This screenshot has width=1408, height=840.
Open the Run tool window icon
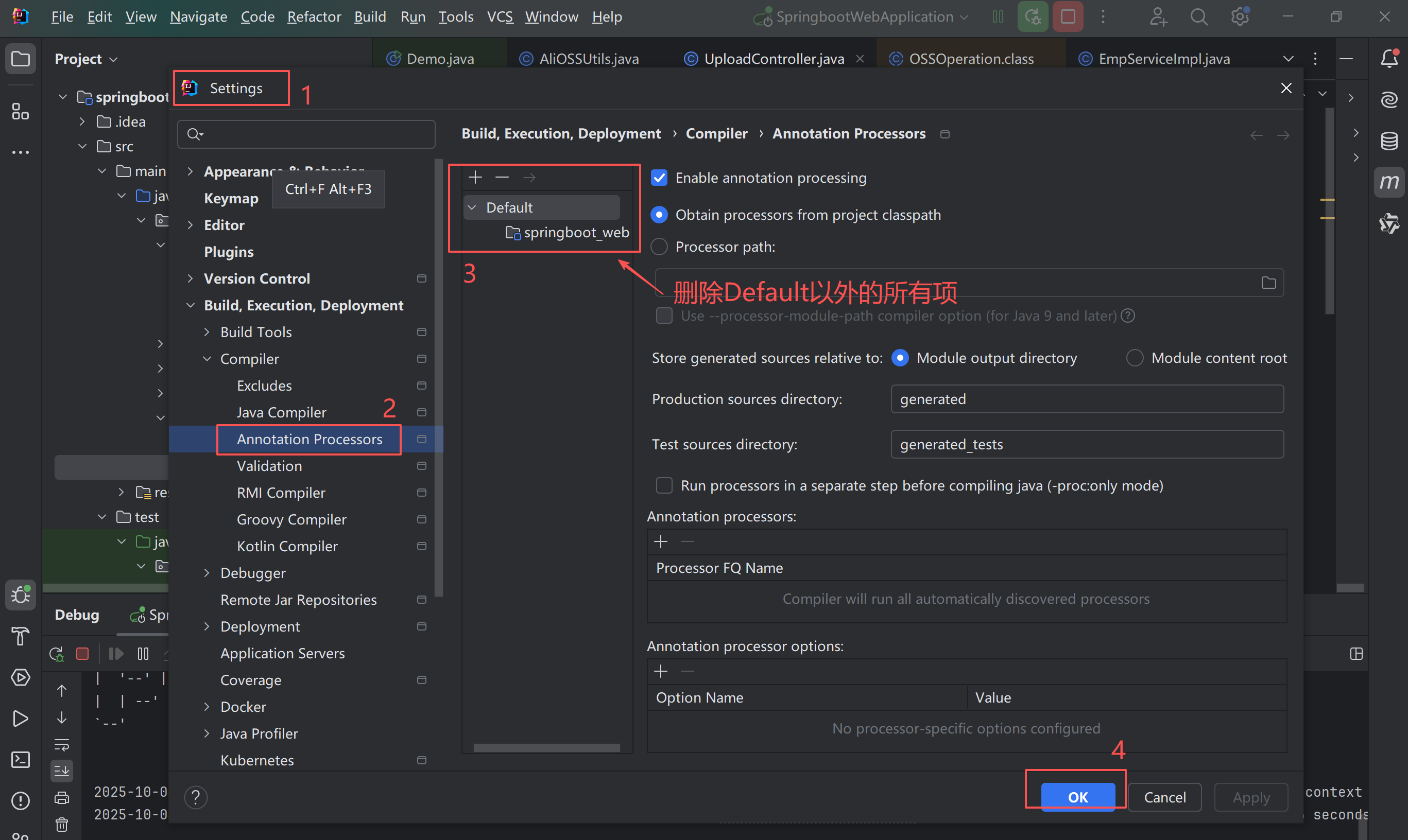(x=21, y=719)
